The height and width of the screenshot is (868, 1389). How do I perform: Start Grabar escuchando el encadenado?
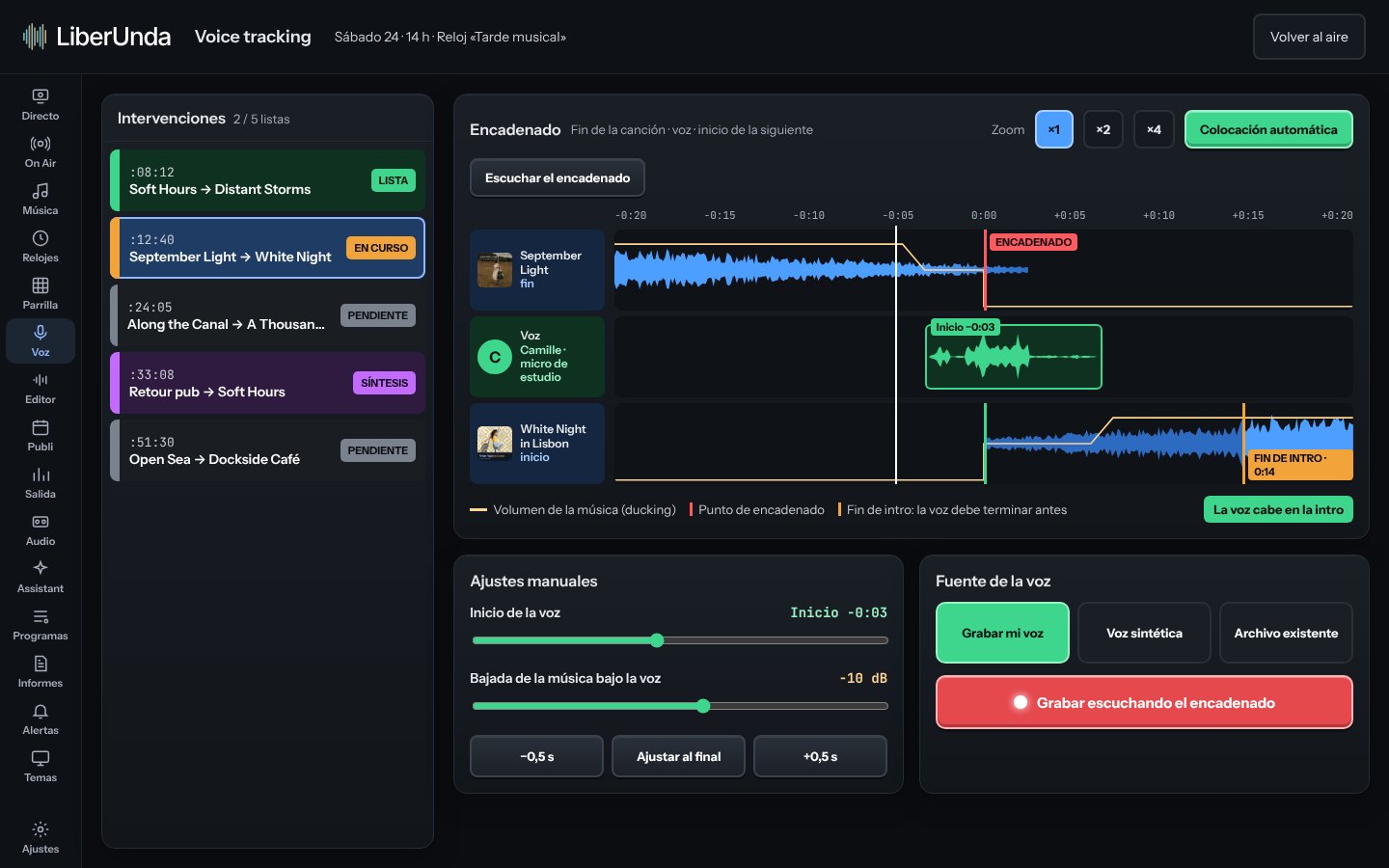click(x=1144, y=702)
